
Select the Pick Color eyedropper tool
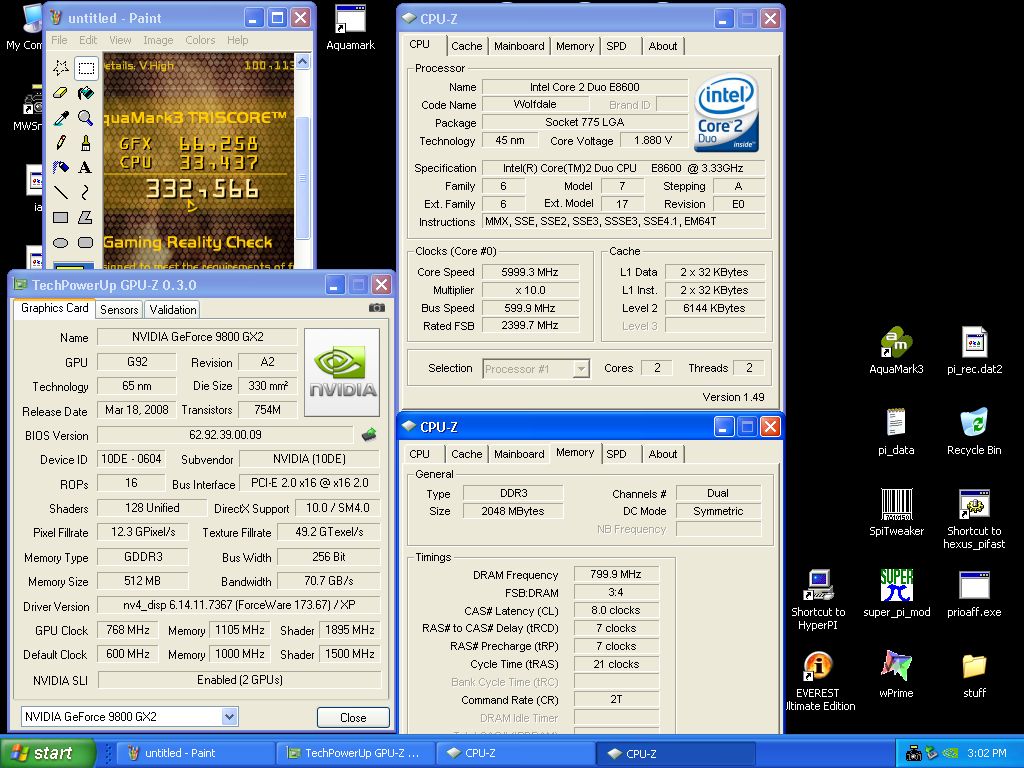[61, 118]
